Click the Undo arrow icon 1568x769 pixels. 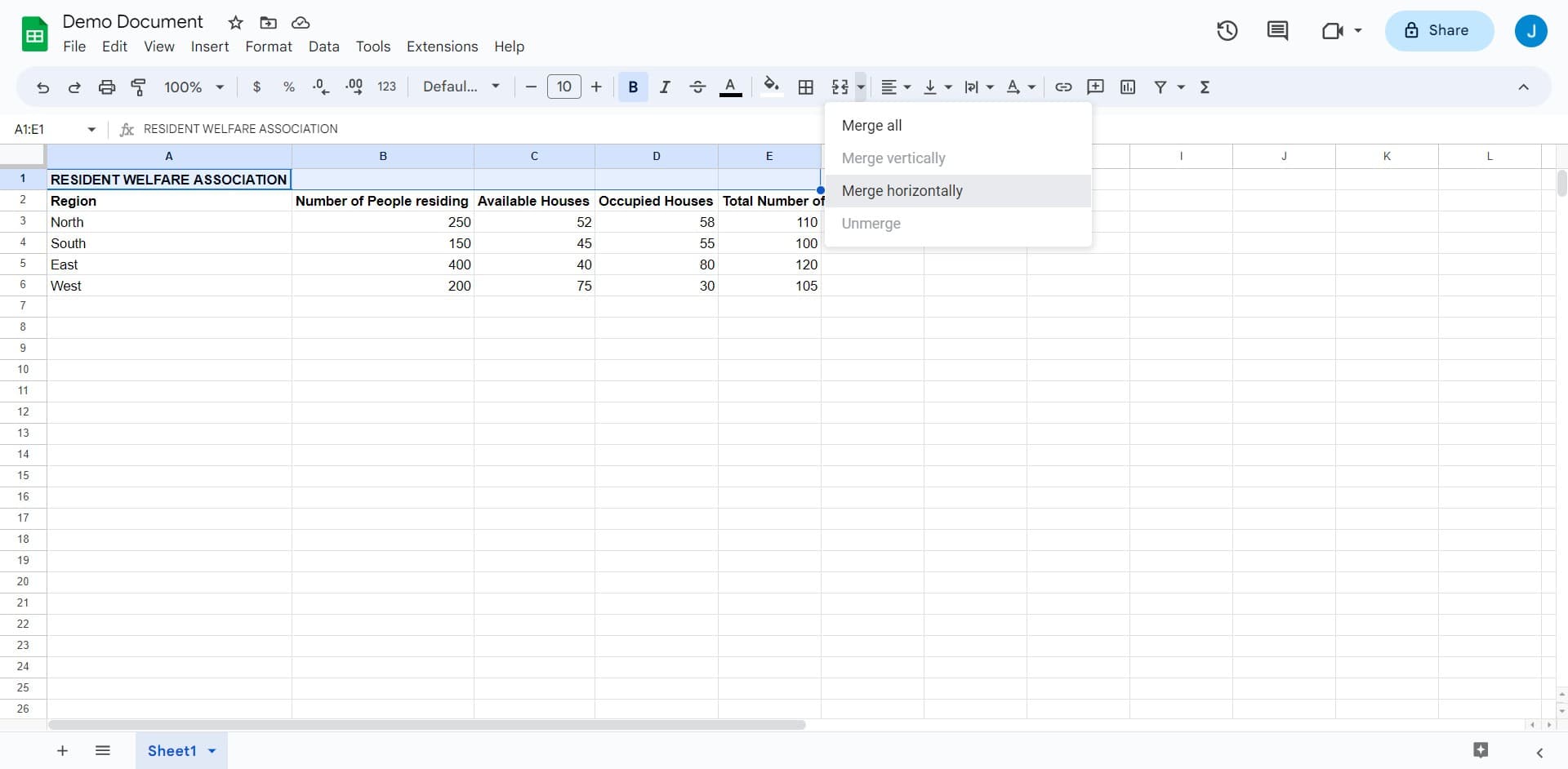[42, 87]
